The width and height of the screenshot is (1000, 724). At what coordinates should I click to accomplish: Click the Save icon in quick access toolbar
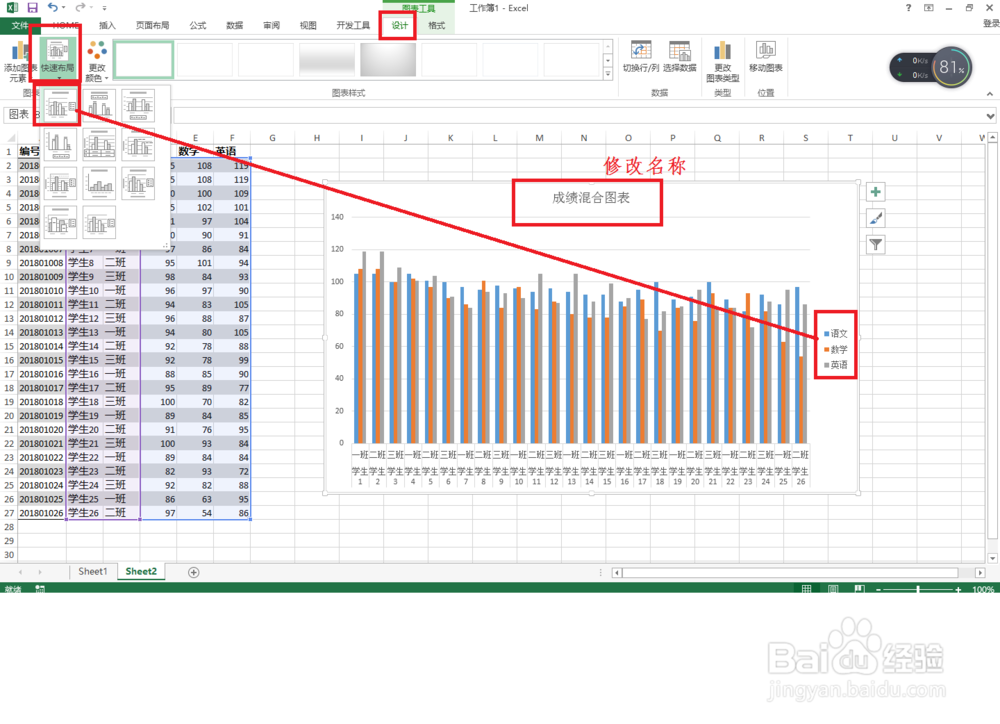point(32,8)
